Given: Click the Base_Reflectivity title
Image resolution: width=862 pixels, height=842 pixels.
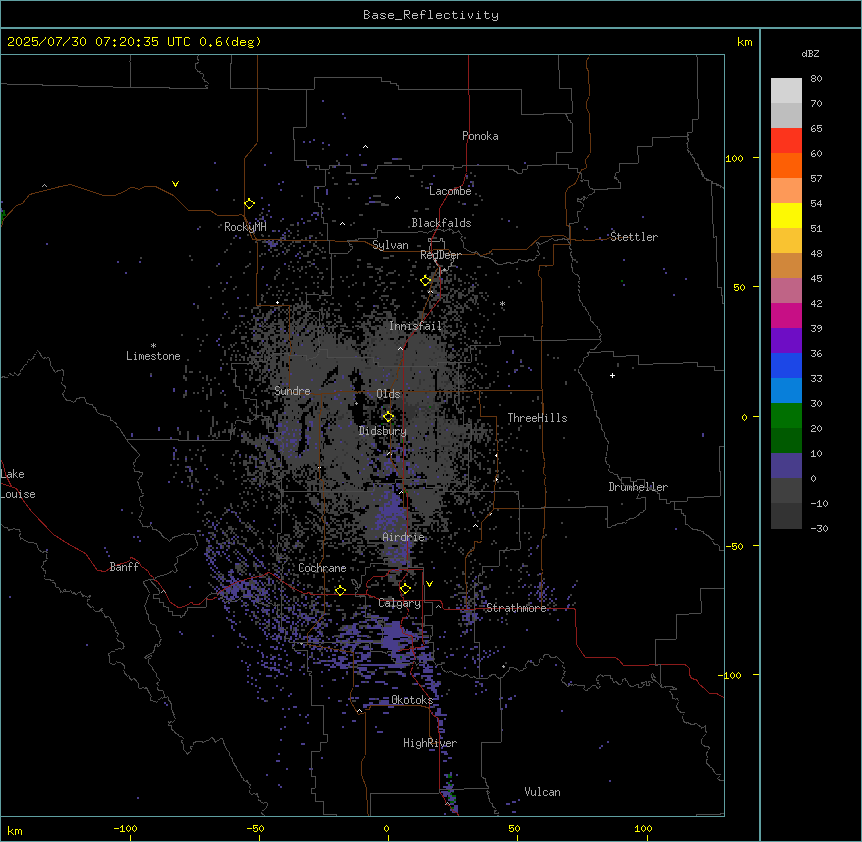Looking at the screenshot, I should click(431, 15).
